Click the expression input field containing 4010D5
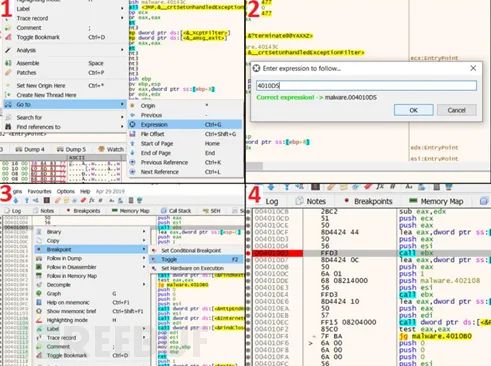This screenshot has height=366, width=491. 366,86
